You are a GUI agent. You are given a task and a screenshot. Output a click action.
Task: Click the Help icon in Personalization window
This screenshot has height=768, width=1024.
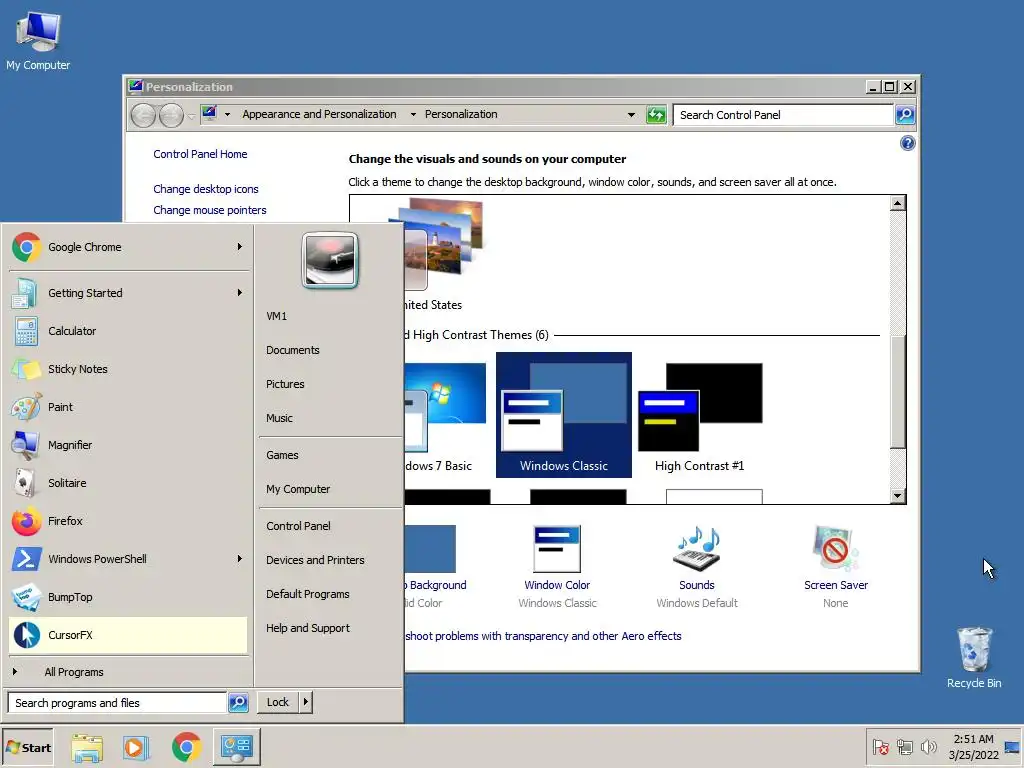point(907,143)
